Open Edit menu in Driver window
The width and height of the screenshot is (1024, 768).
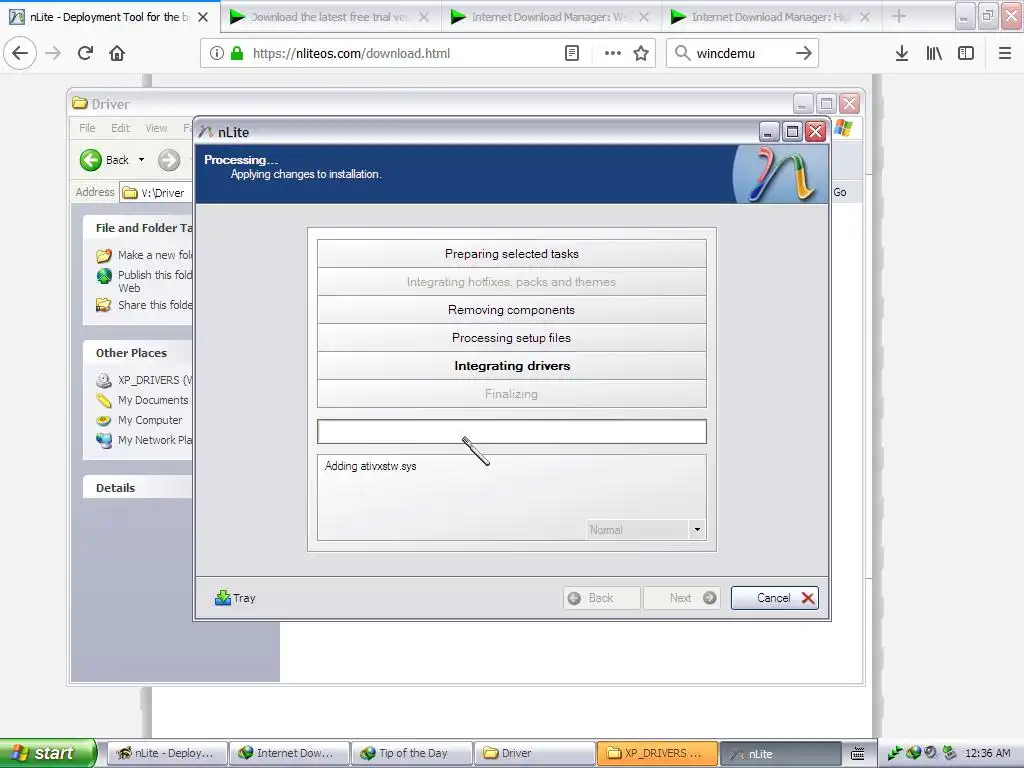point(120,128)
